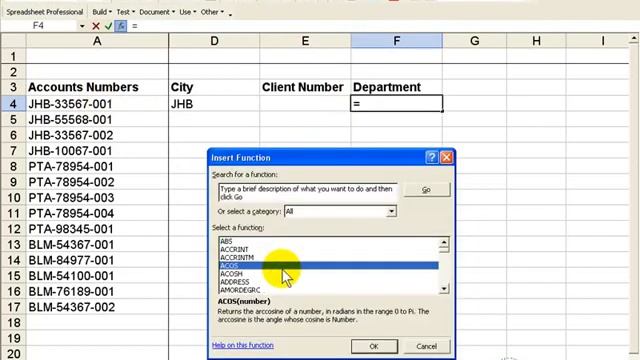Click the City header cell
Screen dimensions: 640x360
tap(214, 87)
